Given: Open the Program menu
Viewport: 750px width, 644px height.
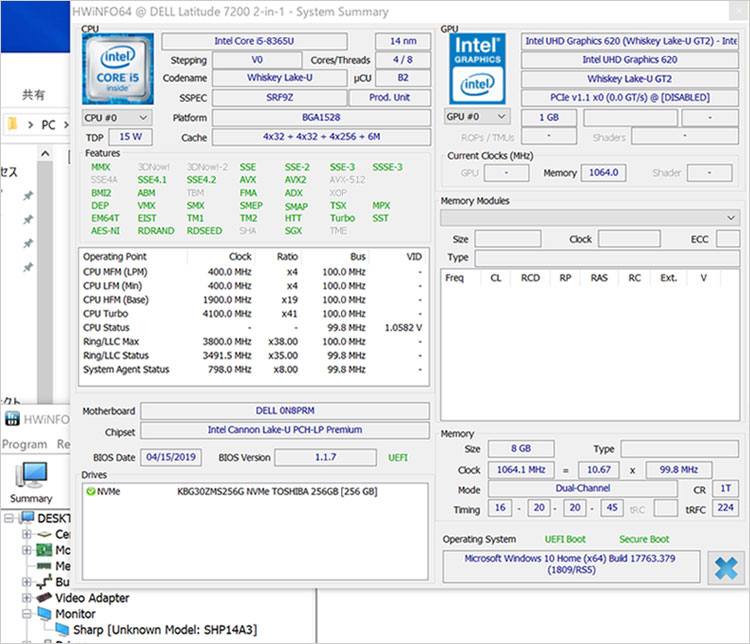Looking at the screenshot, I should click(24, 444).
